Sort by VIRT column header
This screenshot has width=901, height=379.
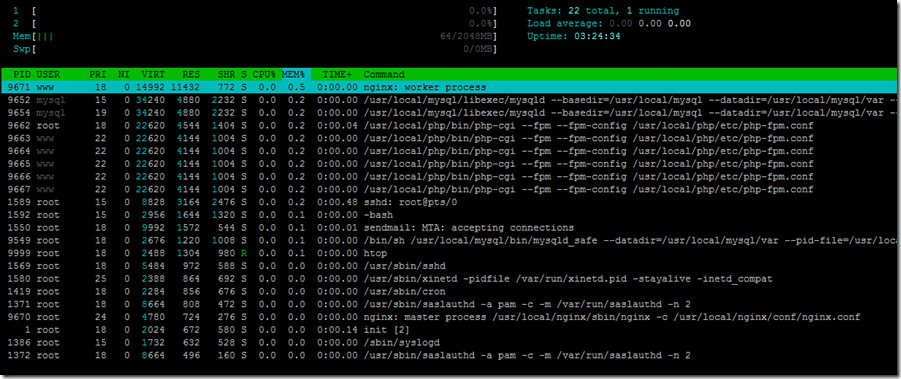tap(153, 75)
